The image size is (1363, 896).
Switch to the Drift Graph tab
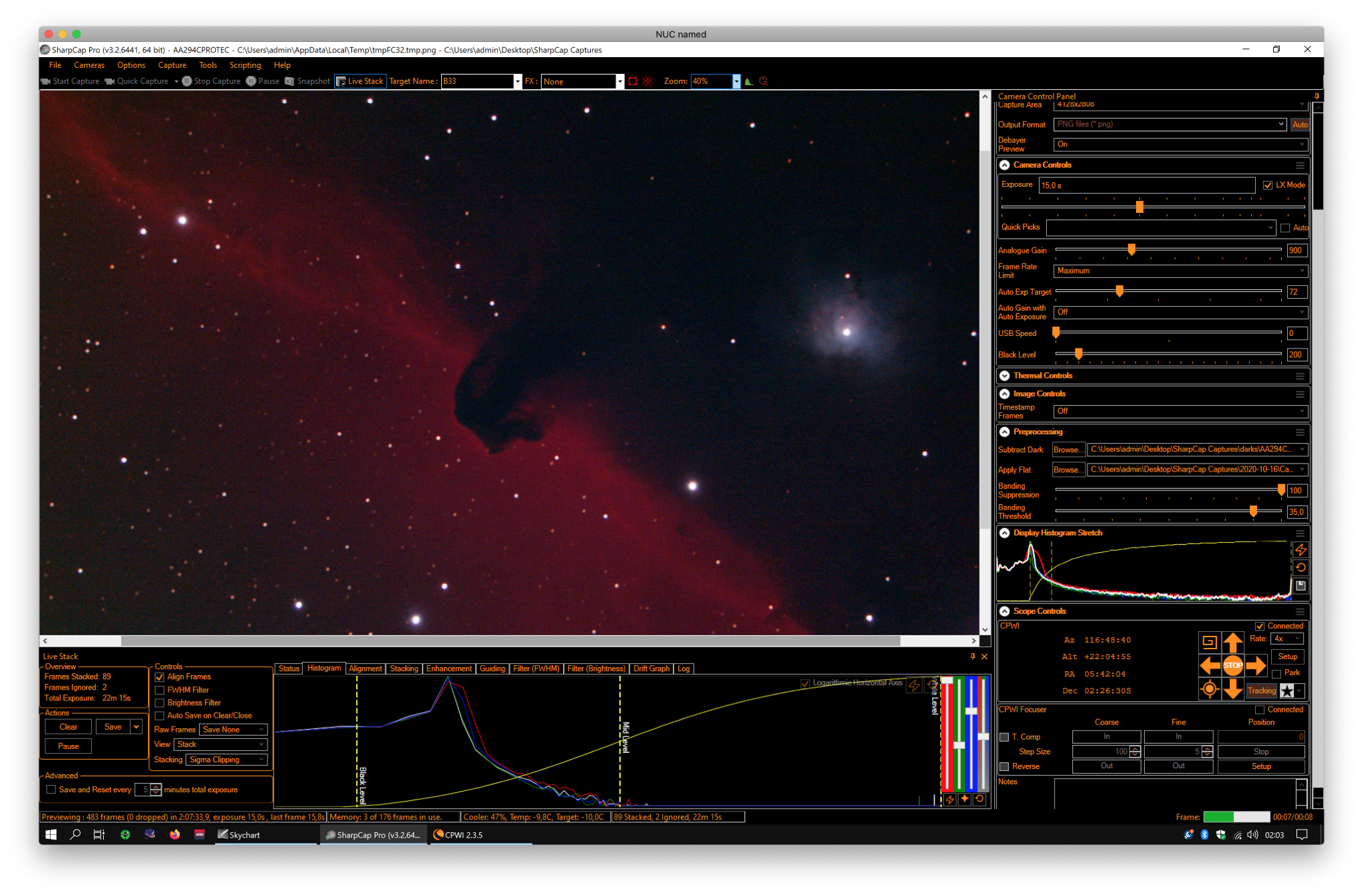click(x=651, y=669)
